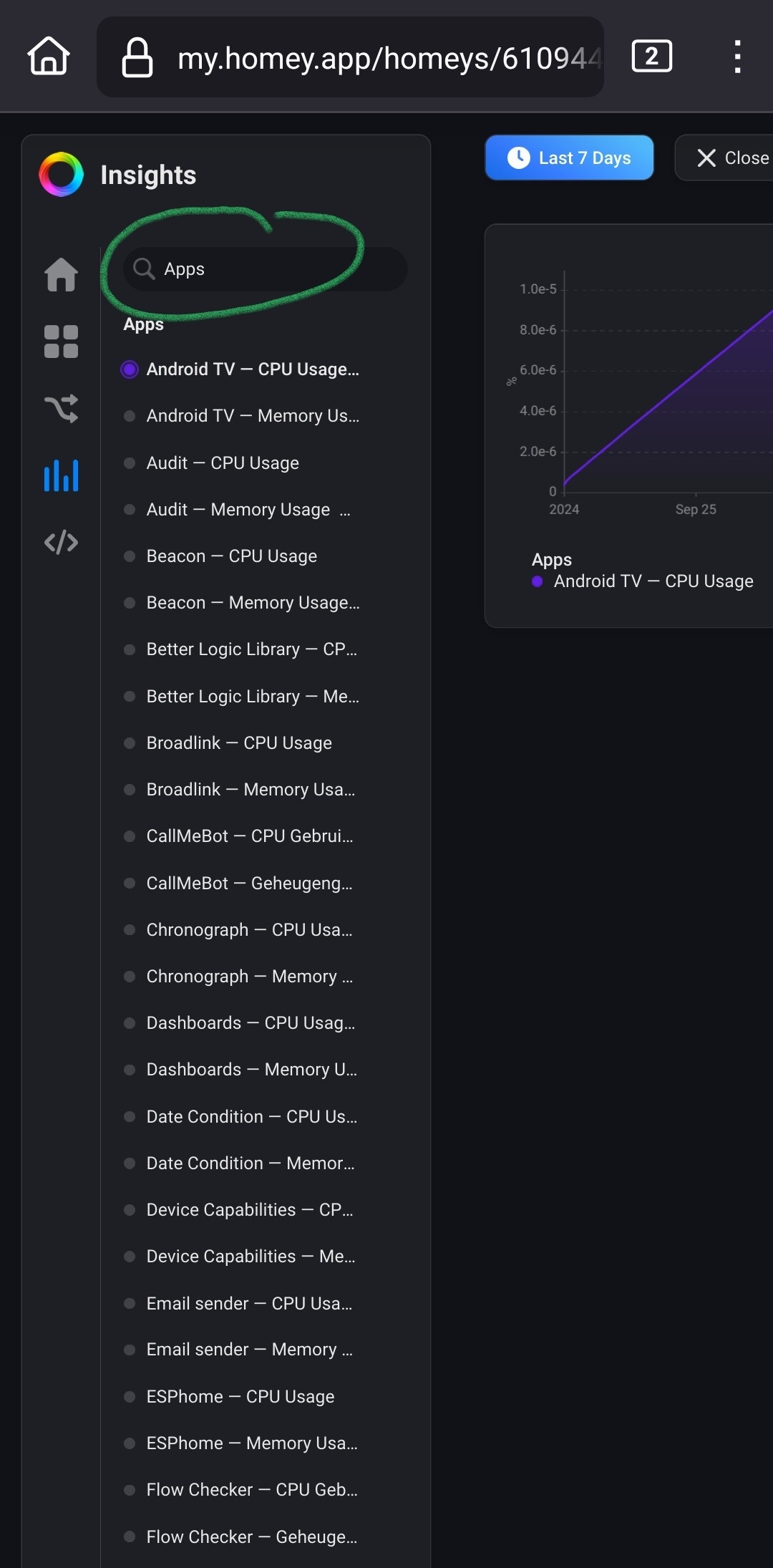
Task: Open the browser tab switcher
Action: (x=651, y=57)
